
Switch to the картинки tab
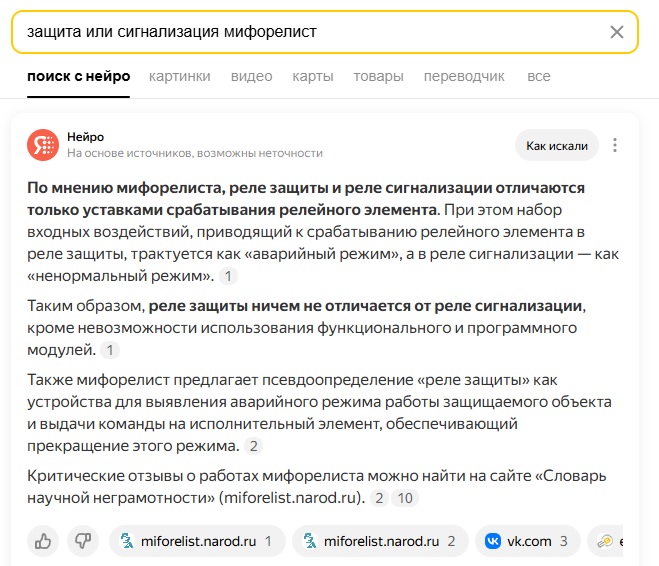pos(179,76)
